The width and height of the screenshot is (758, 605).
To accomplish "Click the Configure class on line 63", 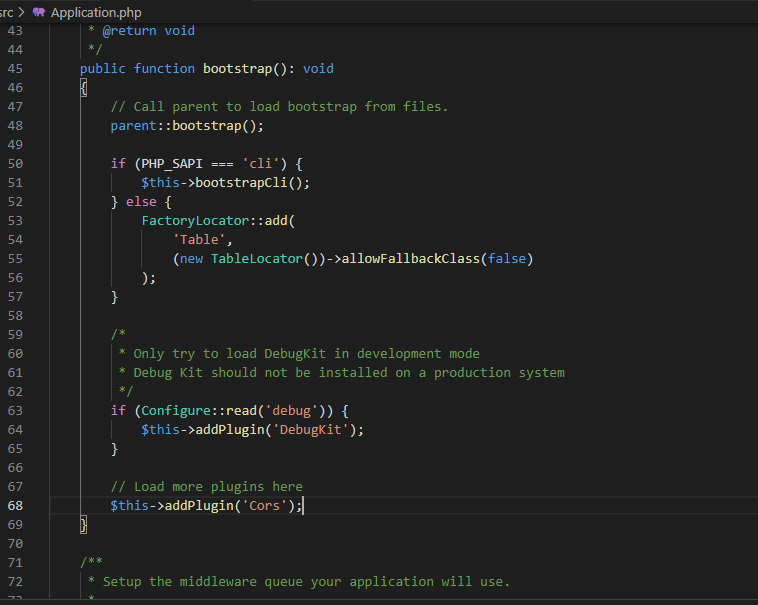I will (176, 411).
